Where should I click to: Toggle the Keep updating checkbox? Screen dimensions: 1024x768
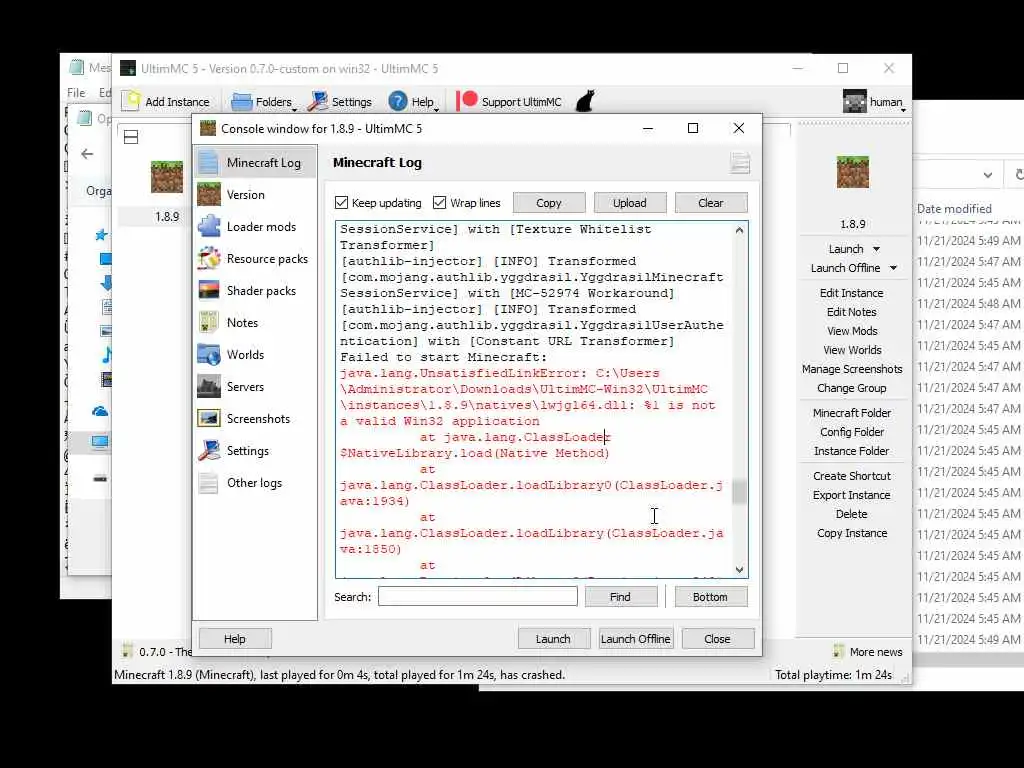(342, 202)
